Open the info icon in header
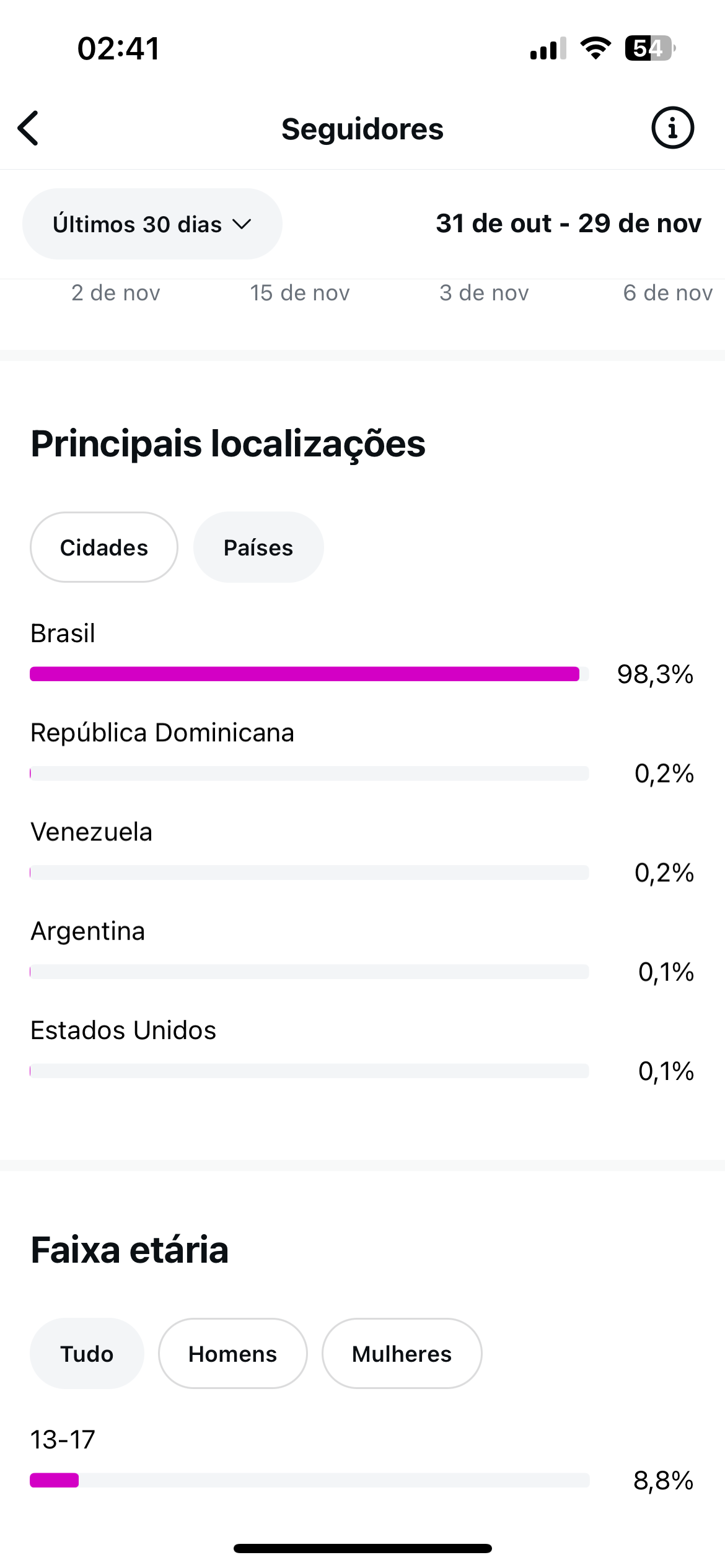This screenshot has height=1568, width=725. (672, 128)
